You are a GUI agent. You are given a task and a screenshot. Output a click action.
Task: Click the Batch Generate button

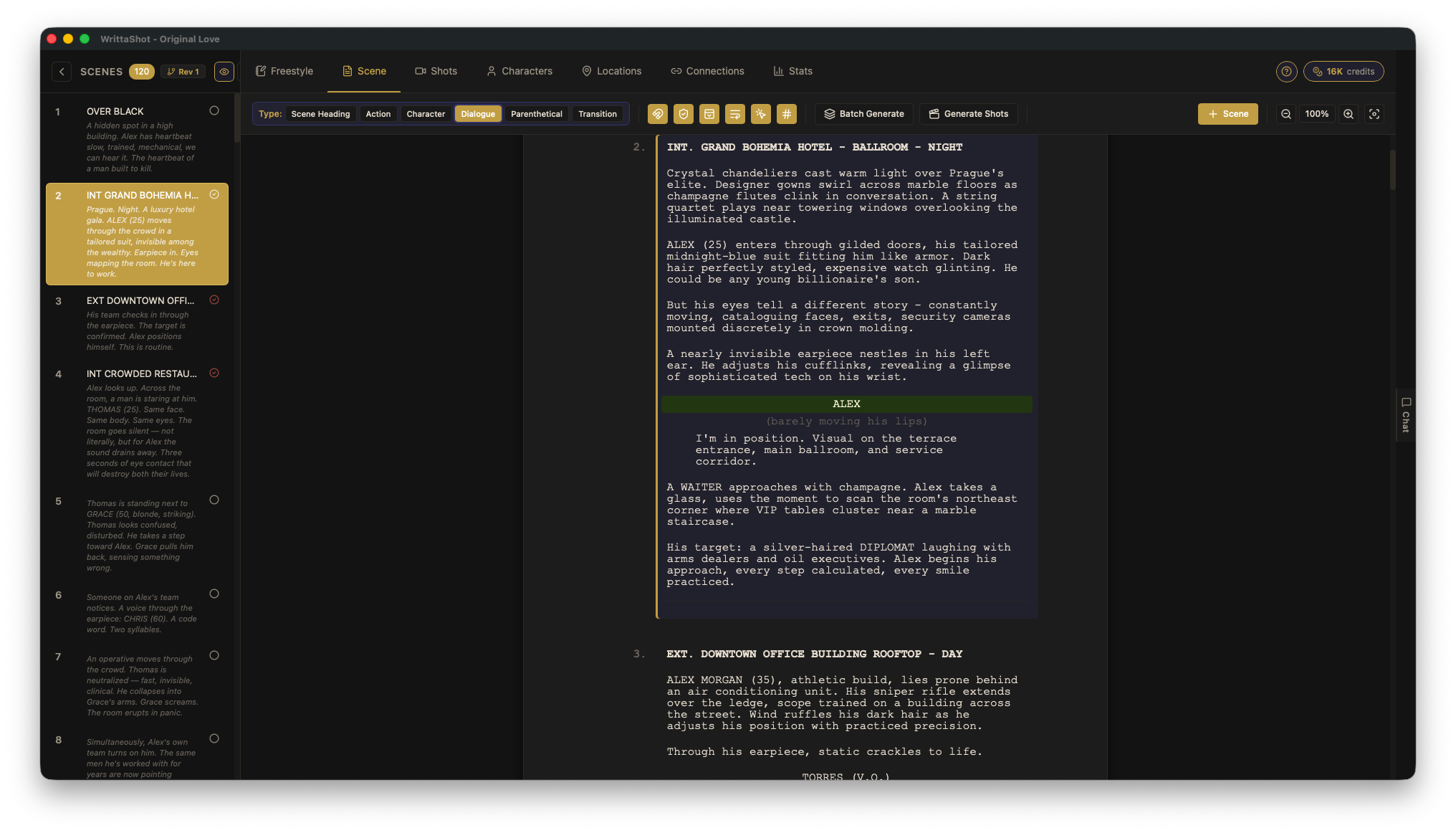863,114
